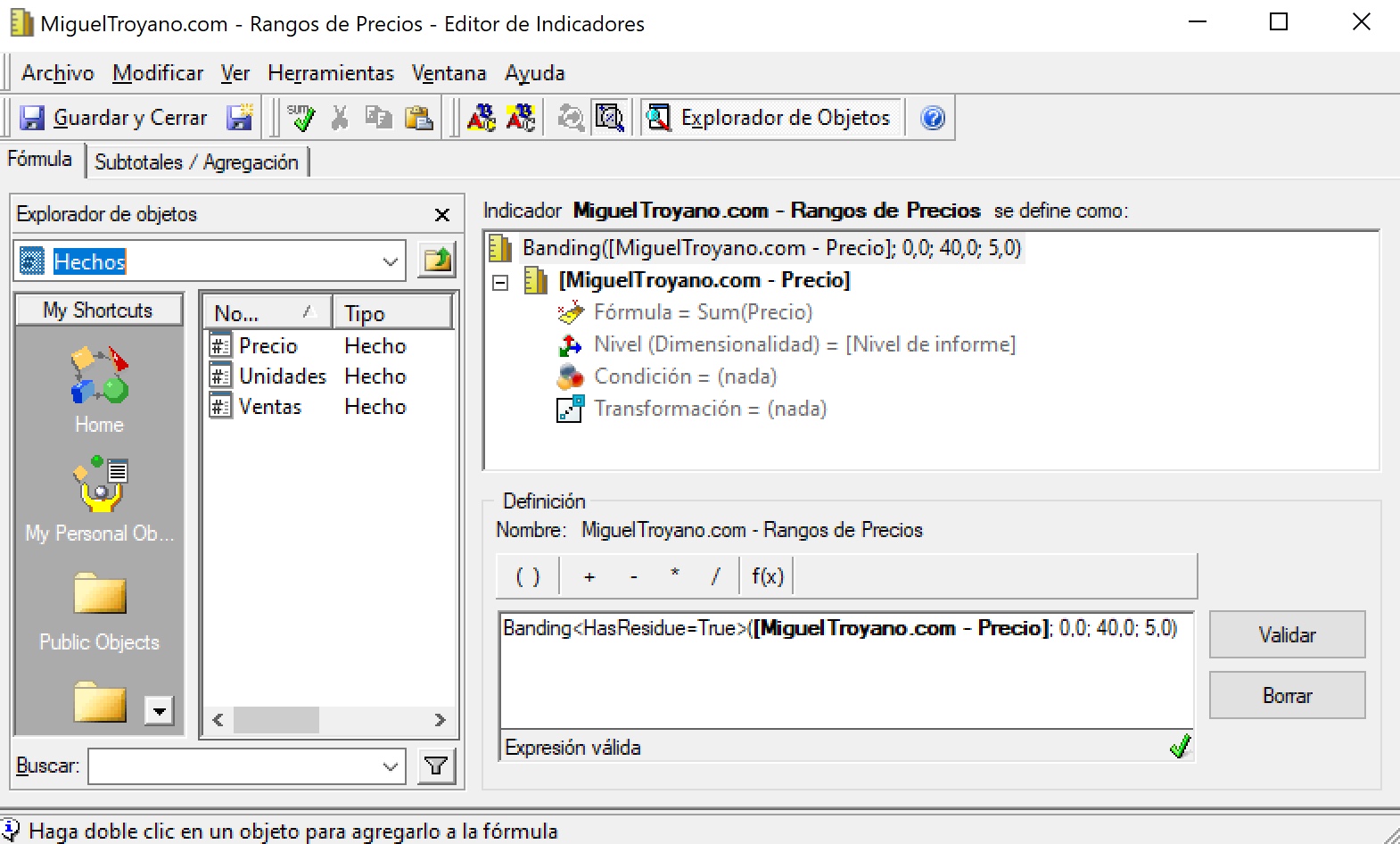1400x844 pixels.
Task: Click the folder icon below Public Objects
Action: coord(100,701)
